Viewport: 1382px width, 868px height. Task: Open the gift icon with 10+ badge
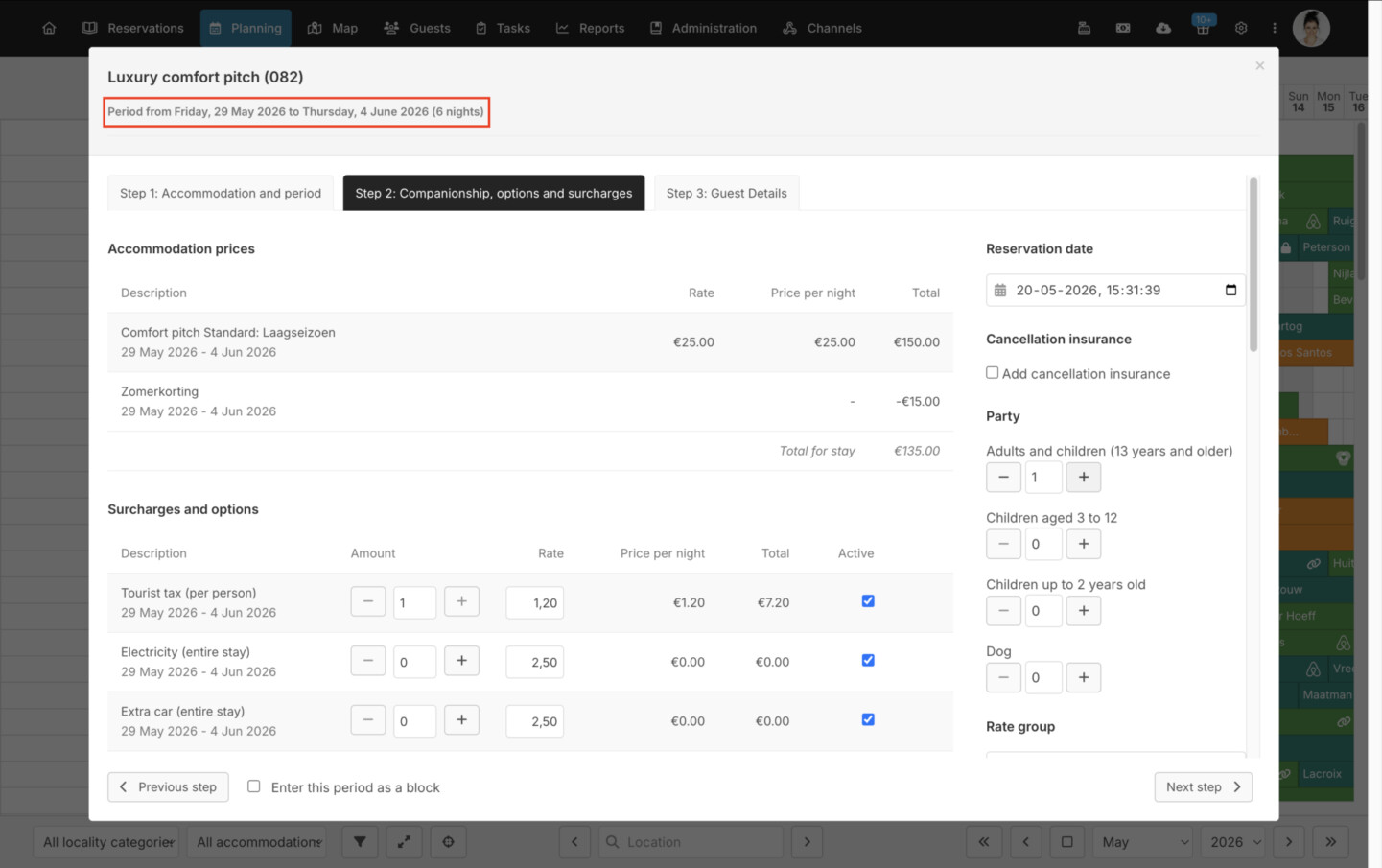[1203, 26]
